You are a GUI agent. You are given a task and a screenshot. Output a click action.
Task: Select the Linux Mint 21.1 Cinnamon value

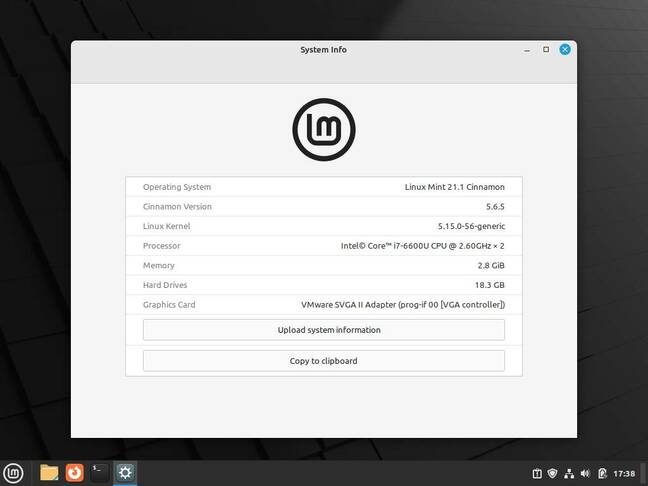(x=455, y=187)
